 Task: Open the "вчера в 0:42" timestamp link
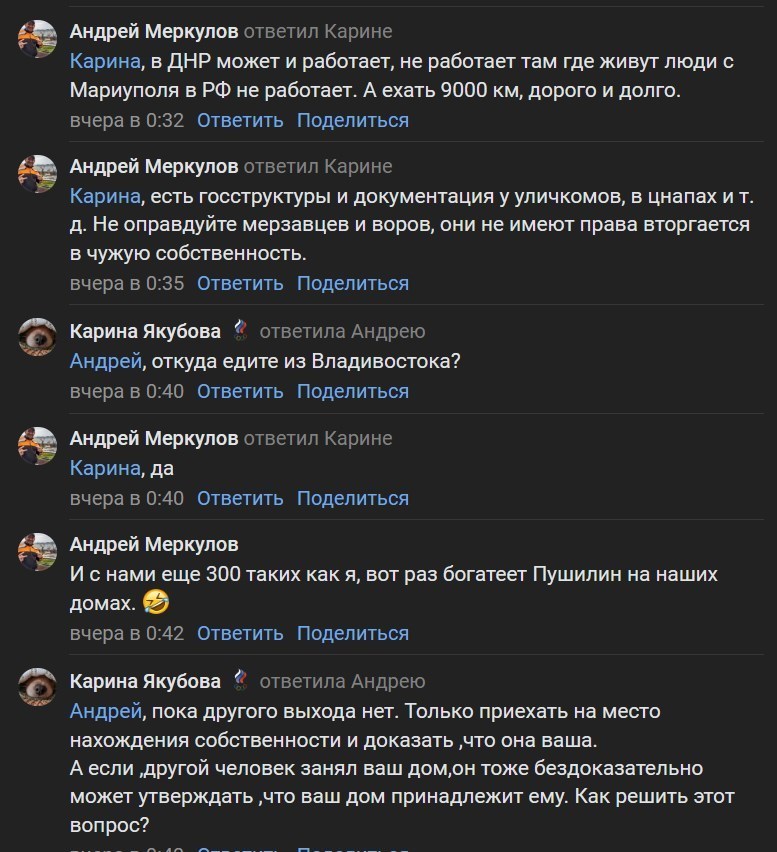127,633
